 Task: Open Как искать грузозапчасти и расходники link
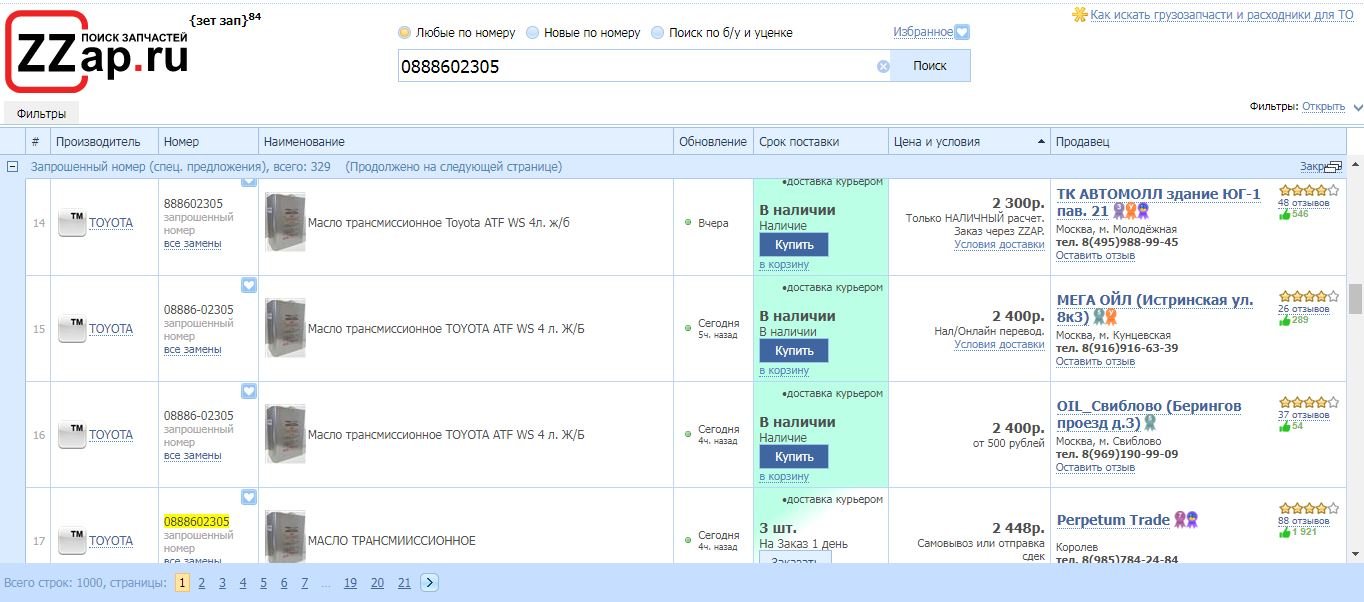1221,15
